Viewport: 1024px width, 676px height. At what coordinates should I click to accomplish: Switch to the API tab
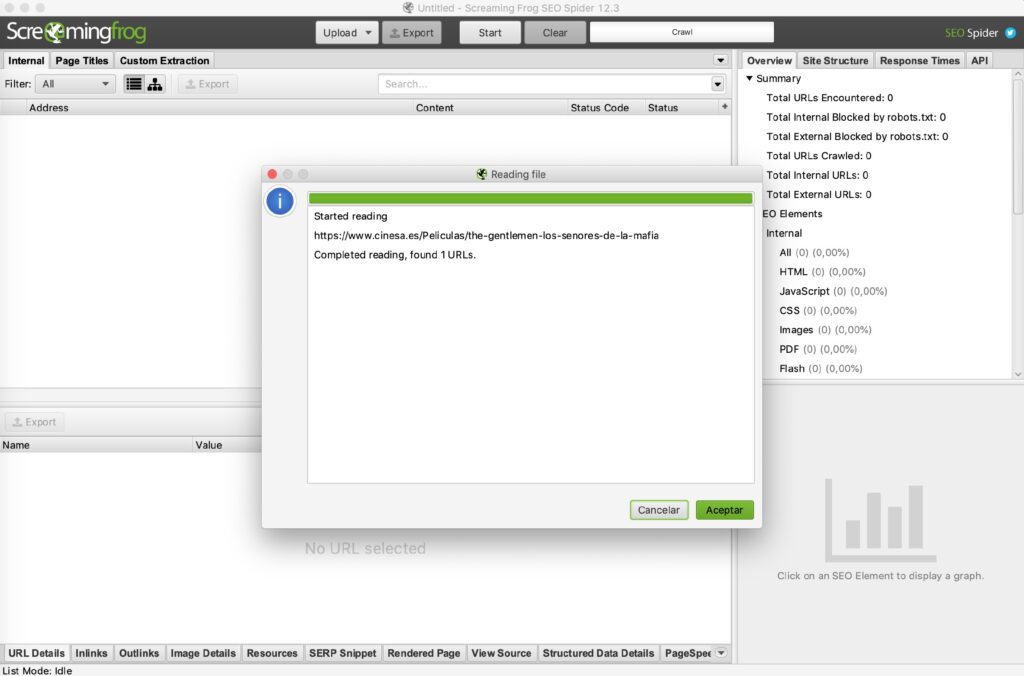(980, 60)
